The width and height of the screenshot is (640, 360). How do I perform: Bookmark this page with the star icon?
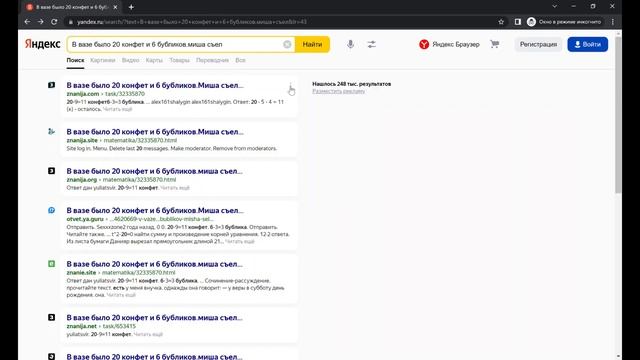pos(501,22)
